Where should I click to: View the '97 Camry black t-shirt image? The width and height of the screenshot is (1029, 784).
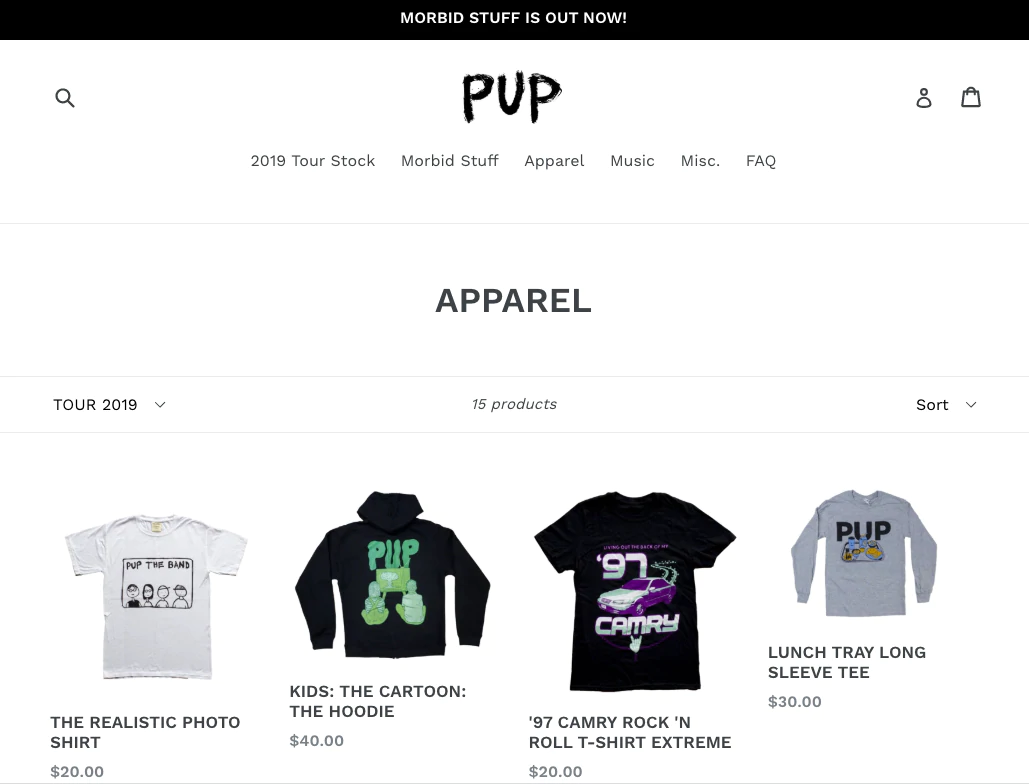[x=635, y=590]
